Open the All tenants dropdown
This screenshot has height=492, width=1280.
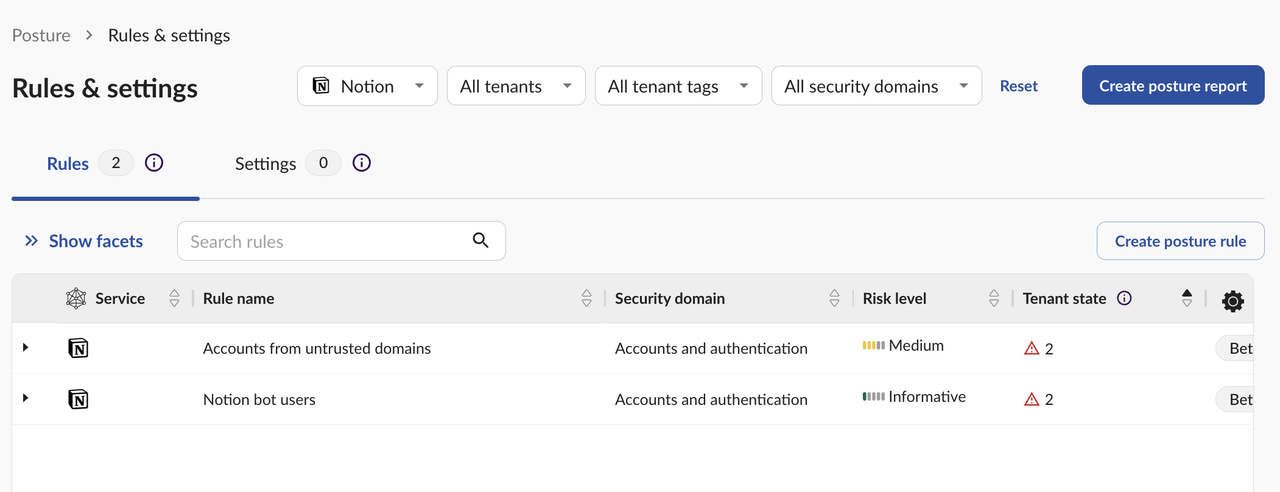(516, 86)
